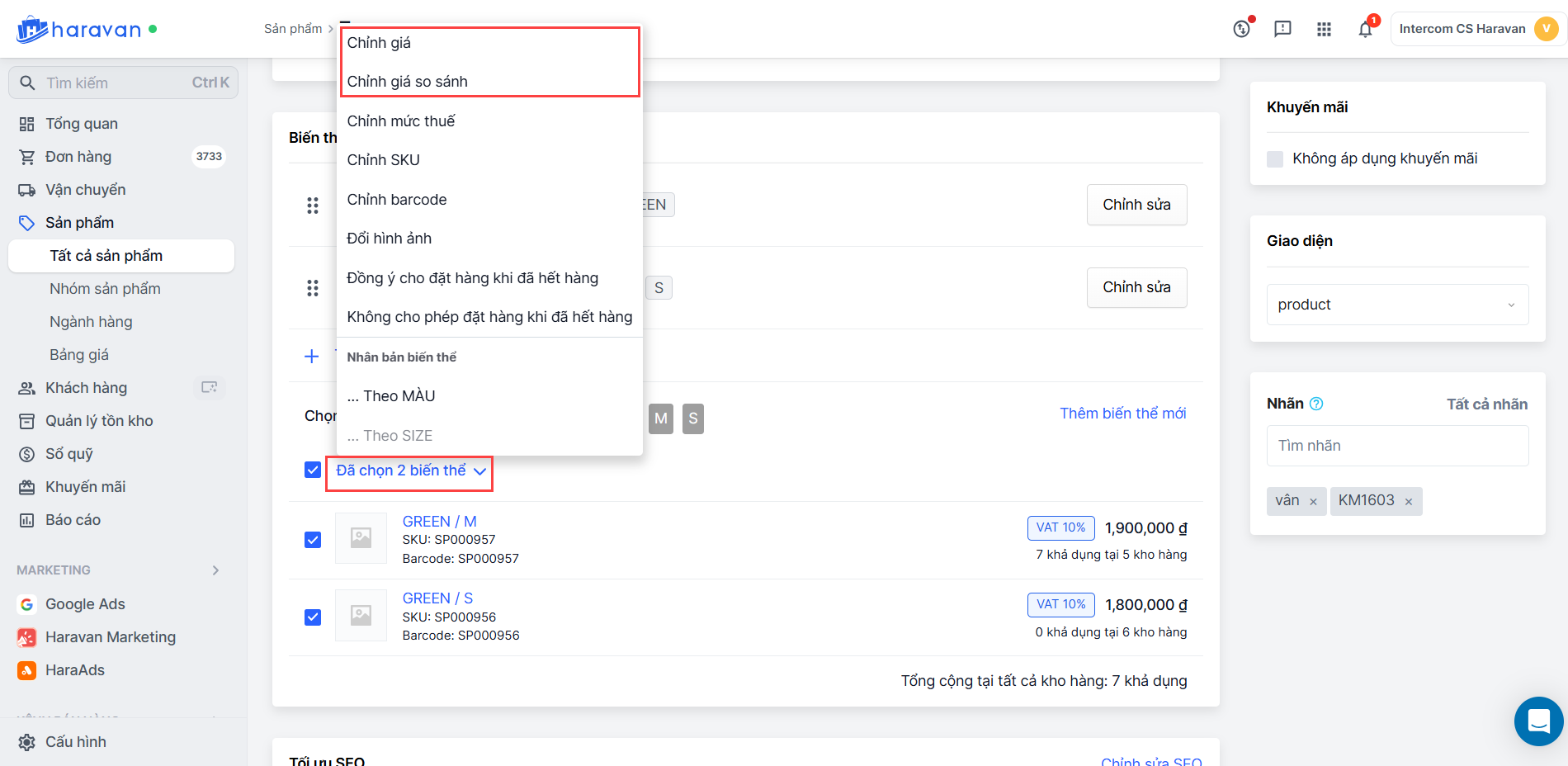
Task: Click the Đơn hàng cart icon
Action: click(26, 157)
